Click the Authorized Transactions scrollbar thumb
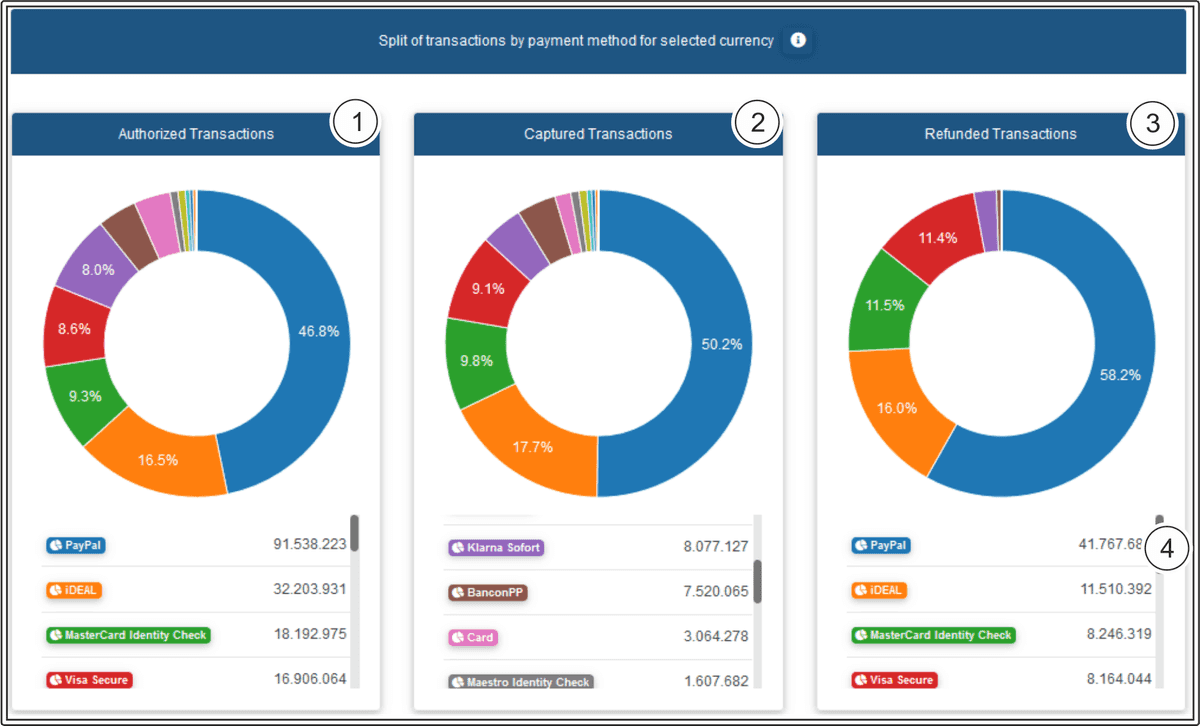 coord(354,533)
